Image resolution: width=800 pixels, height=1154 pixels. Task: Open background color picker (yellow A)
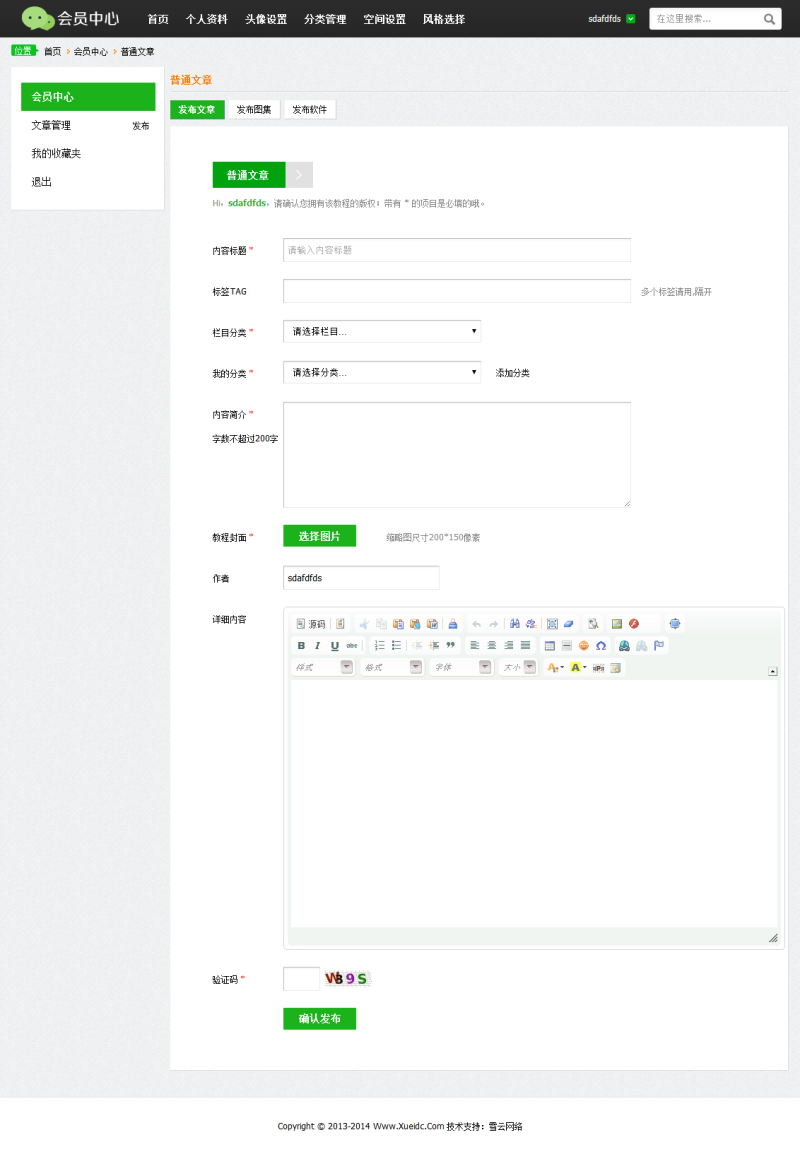[x=578, y=668]
